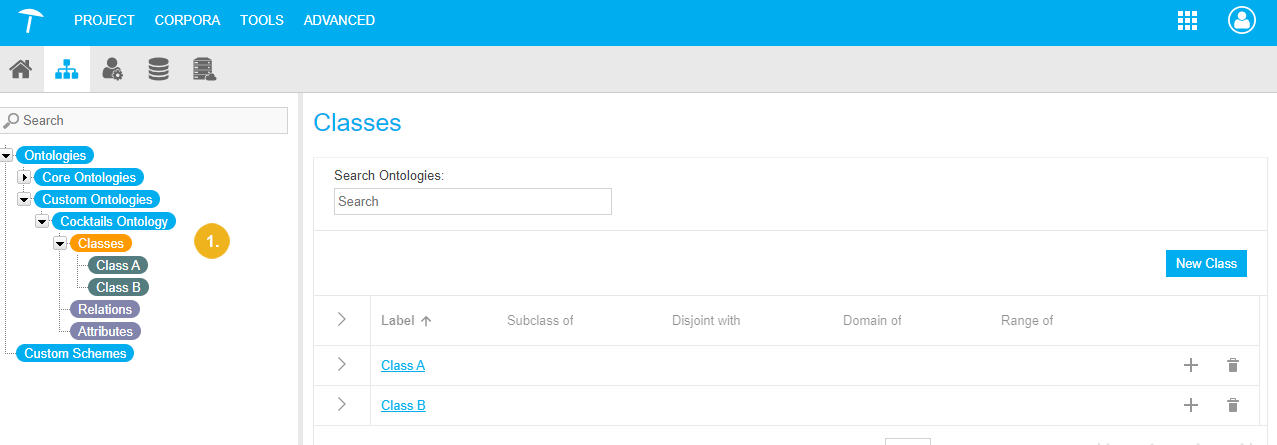Open the user profile avatar
The width and height of the screenshot is (1277, 445).
coord(1241,20)
